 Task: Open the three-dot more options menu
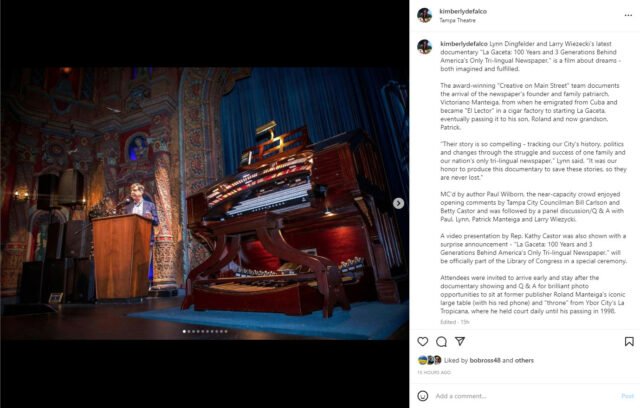(x=628, y=16)
